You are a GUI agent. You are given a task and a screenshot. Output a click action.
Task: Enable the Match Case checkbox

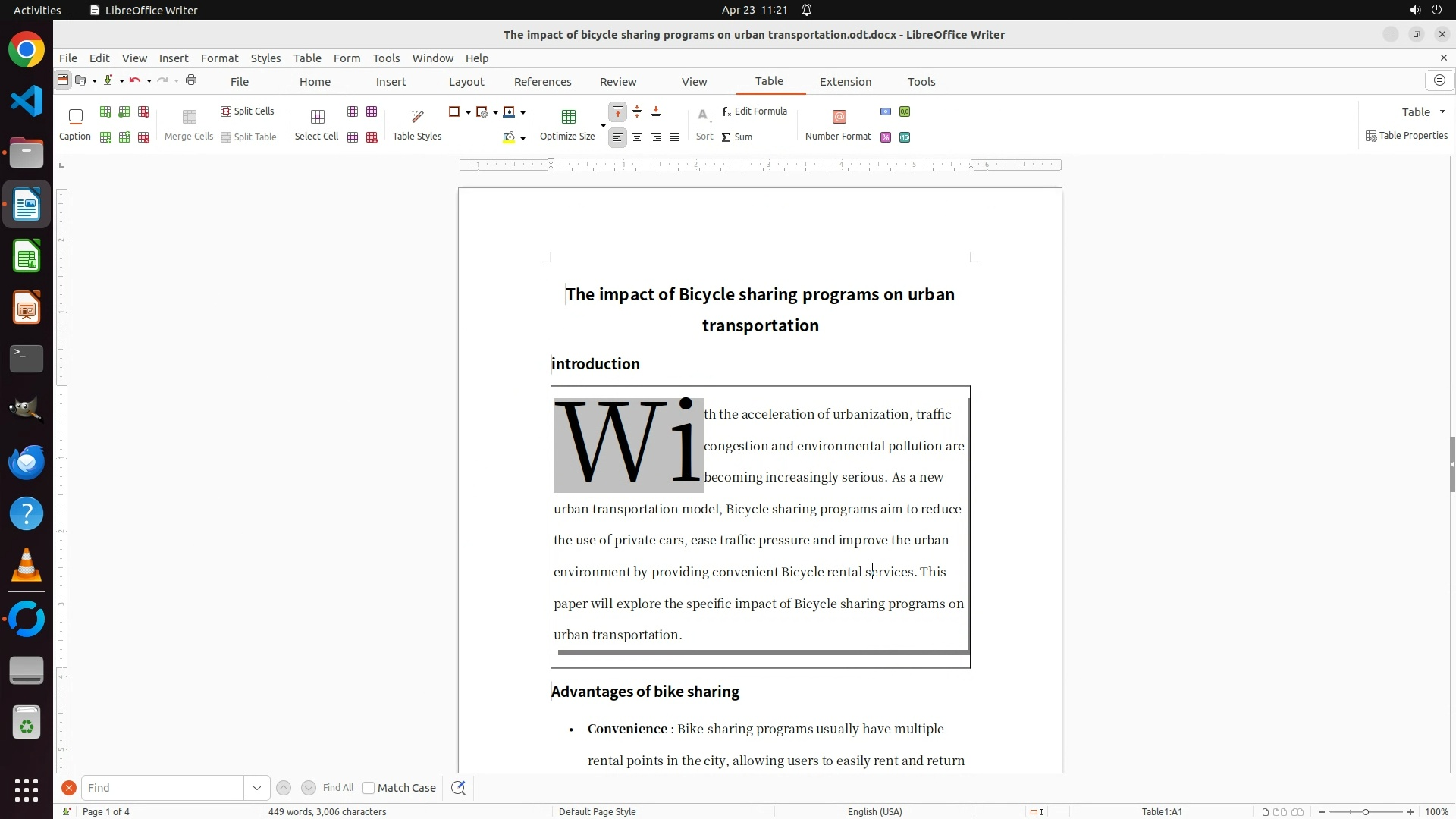click(x=369, y=788)
